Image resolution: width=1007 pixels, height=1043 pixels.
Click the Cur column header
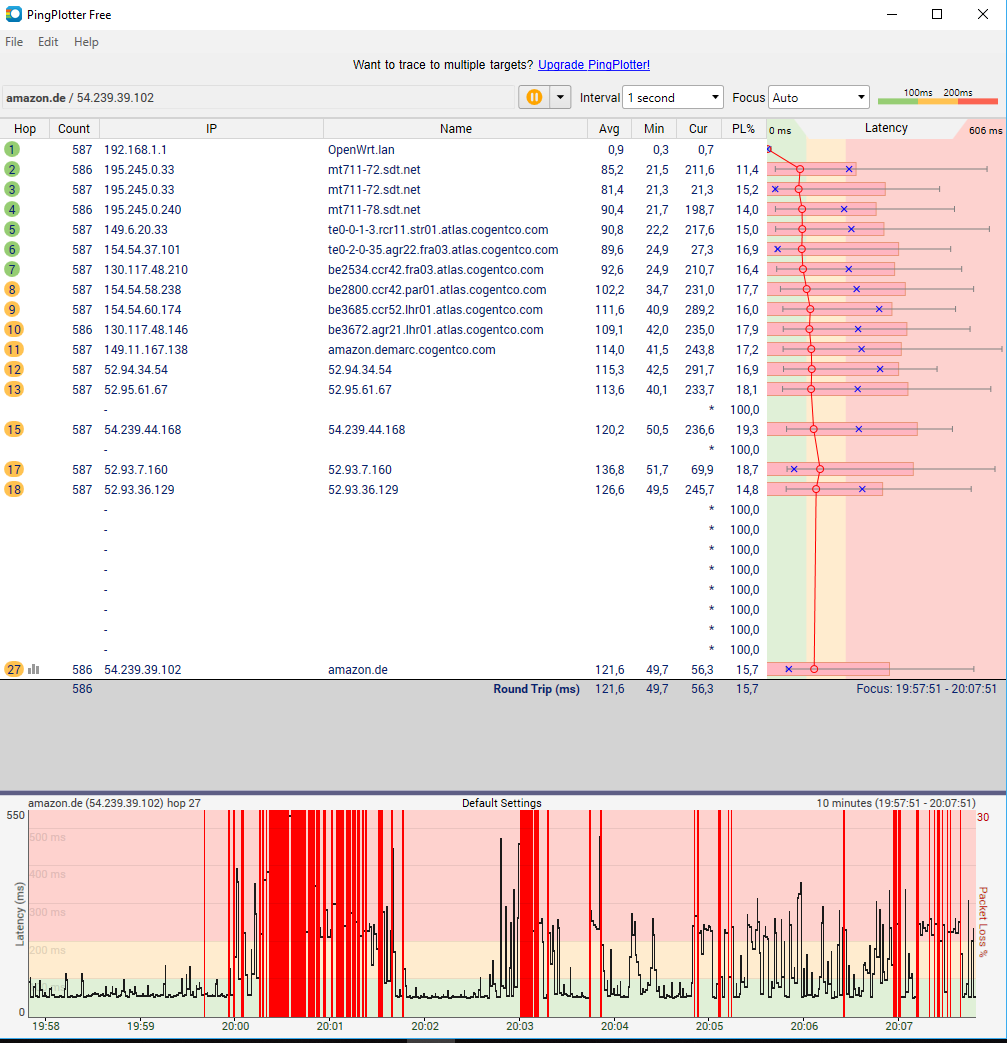point(698,128)
